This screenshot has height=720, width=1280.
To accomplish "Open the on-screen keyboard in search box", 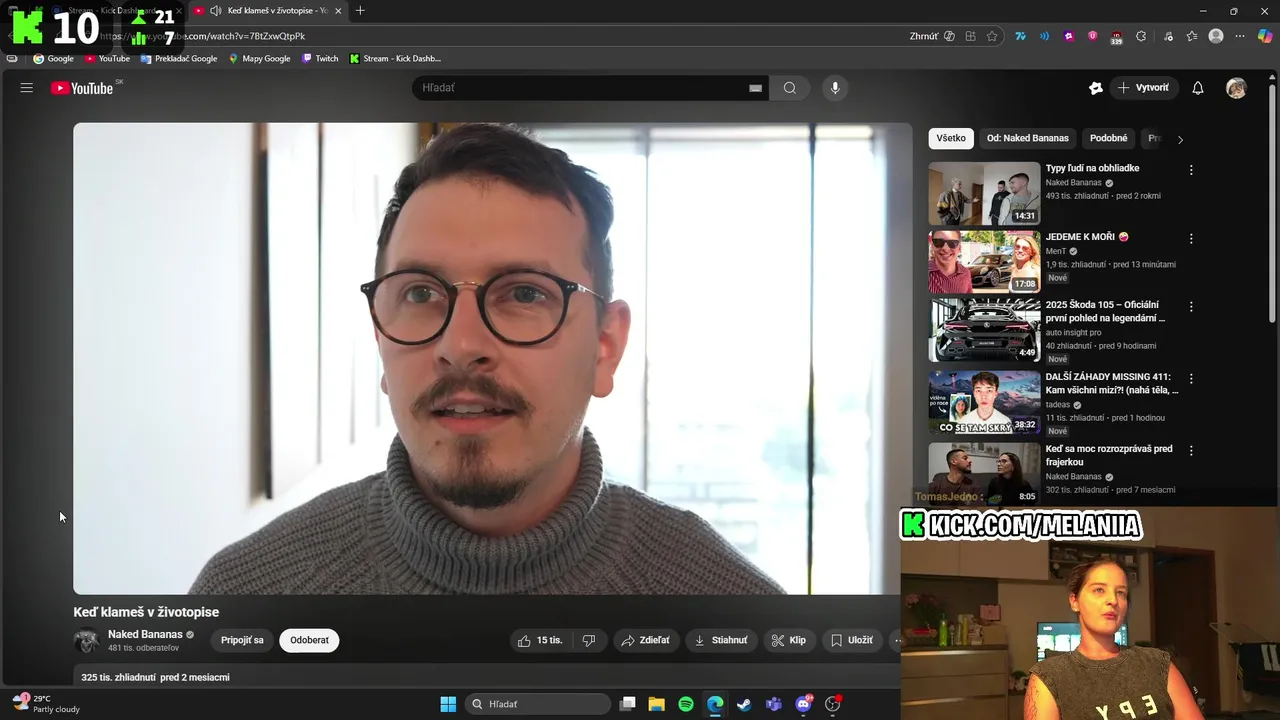I will coord(755,88).
